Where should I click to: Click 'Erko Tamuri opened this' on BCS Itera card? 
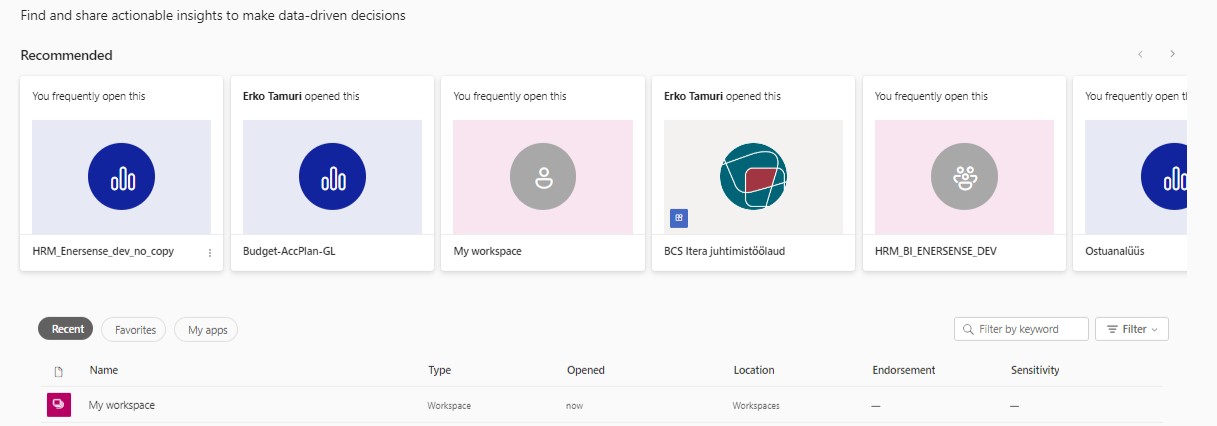tap(722, 96)
